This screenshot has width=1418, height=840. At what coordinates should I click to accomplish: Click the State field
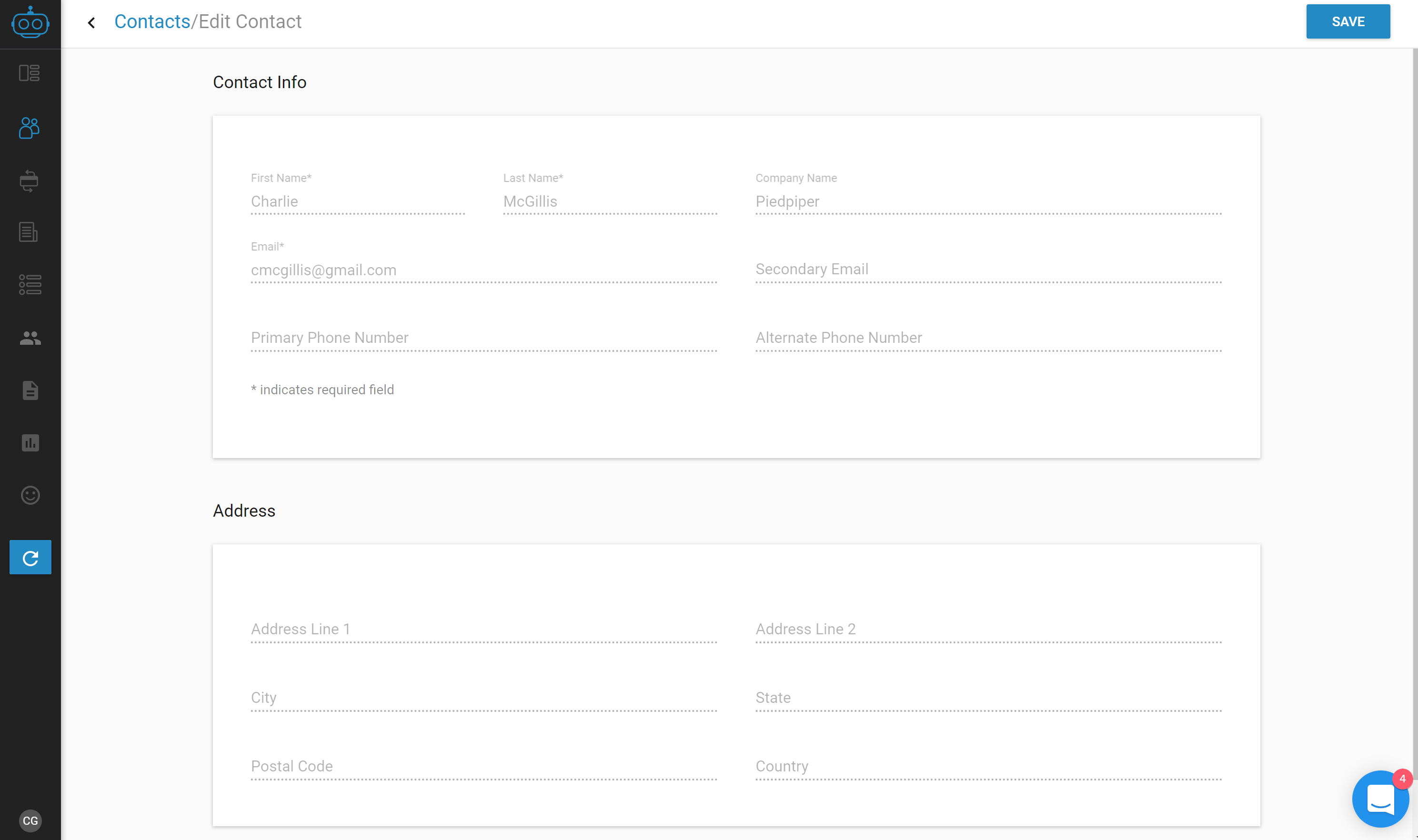(988, 698)
